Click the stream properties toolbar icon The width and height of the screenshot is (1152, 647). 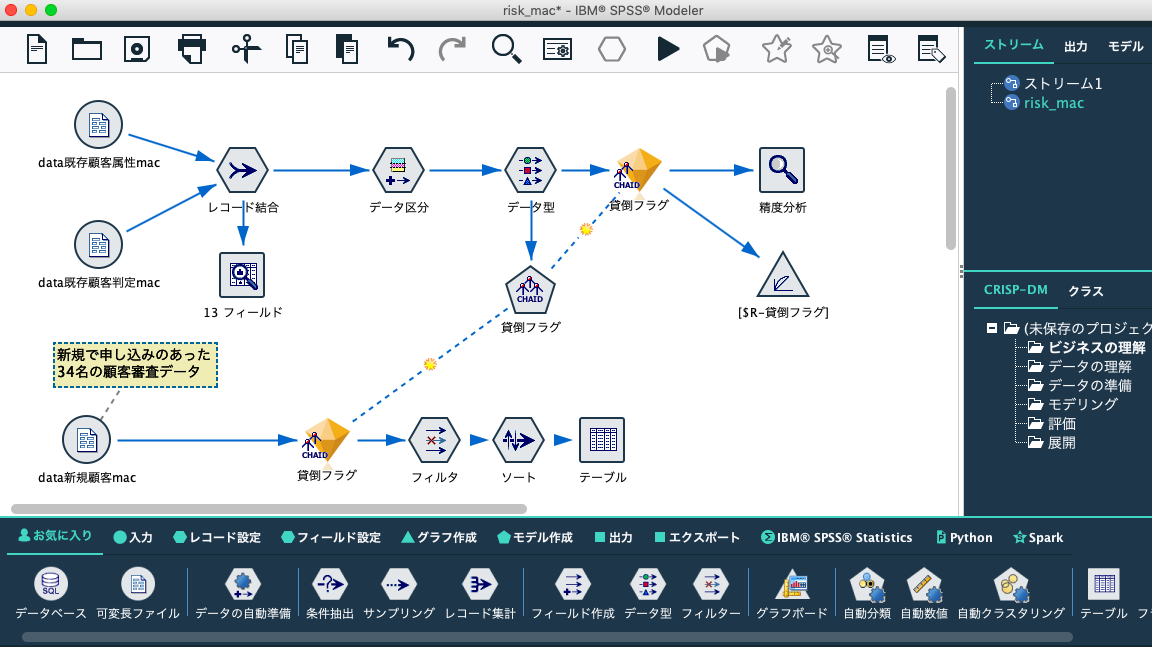557,47
